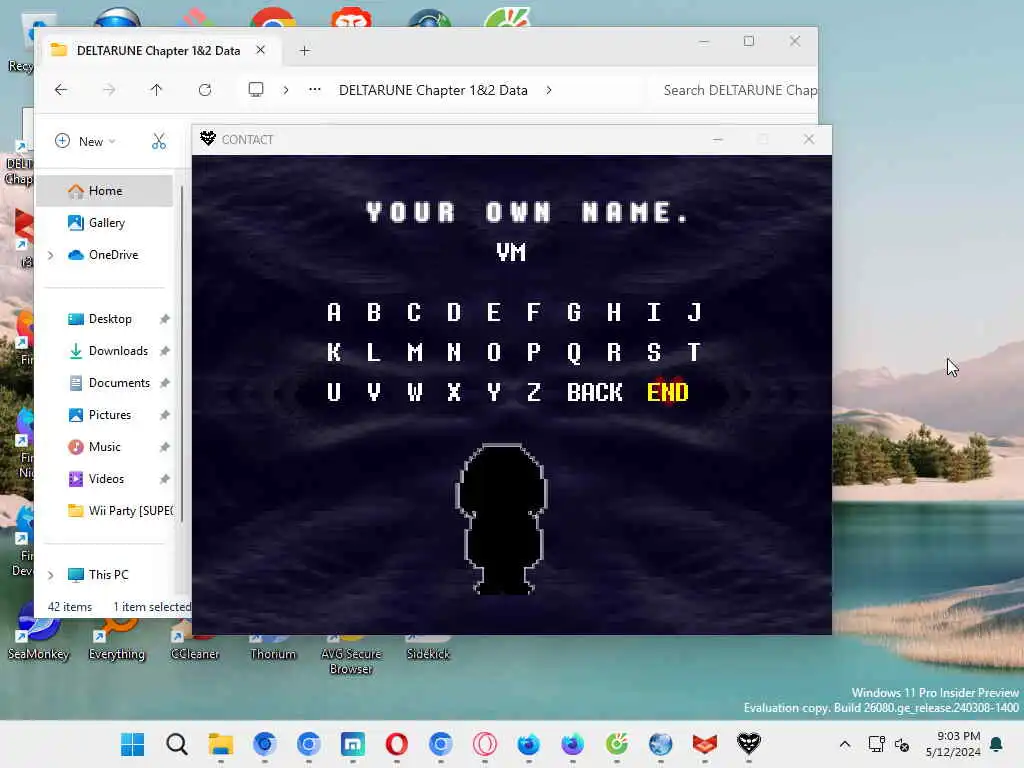
Task: Expand the OneDrive tree node
Action: pos(51,255)
